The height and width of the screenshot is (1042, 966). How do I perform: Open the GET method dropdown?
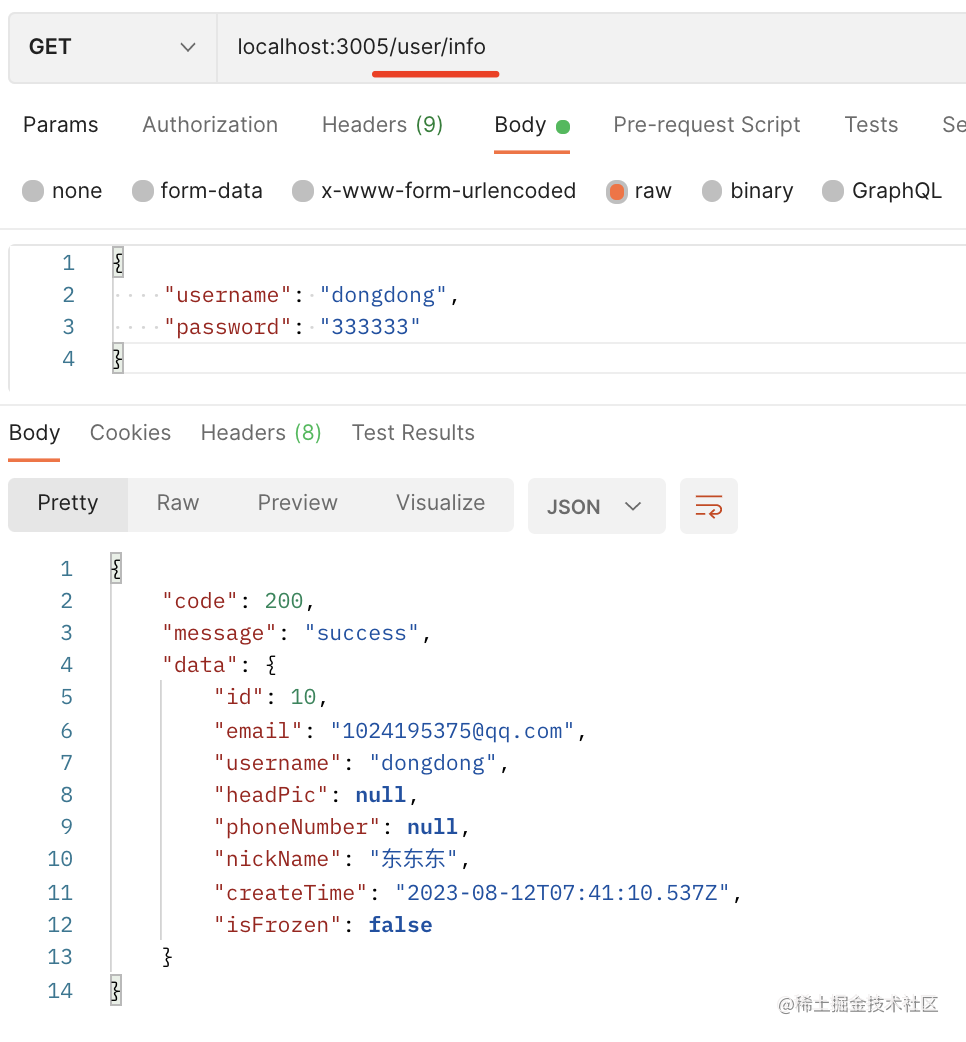coord(112,47)
